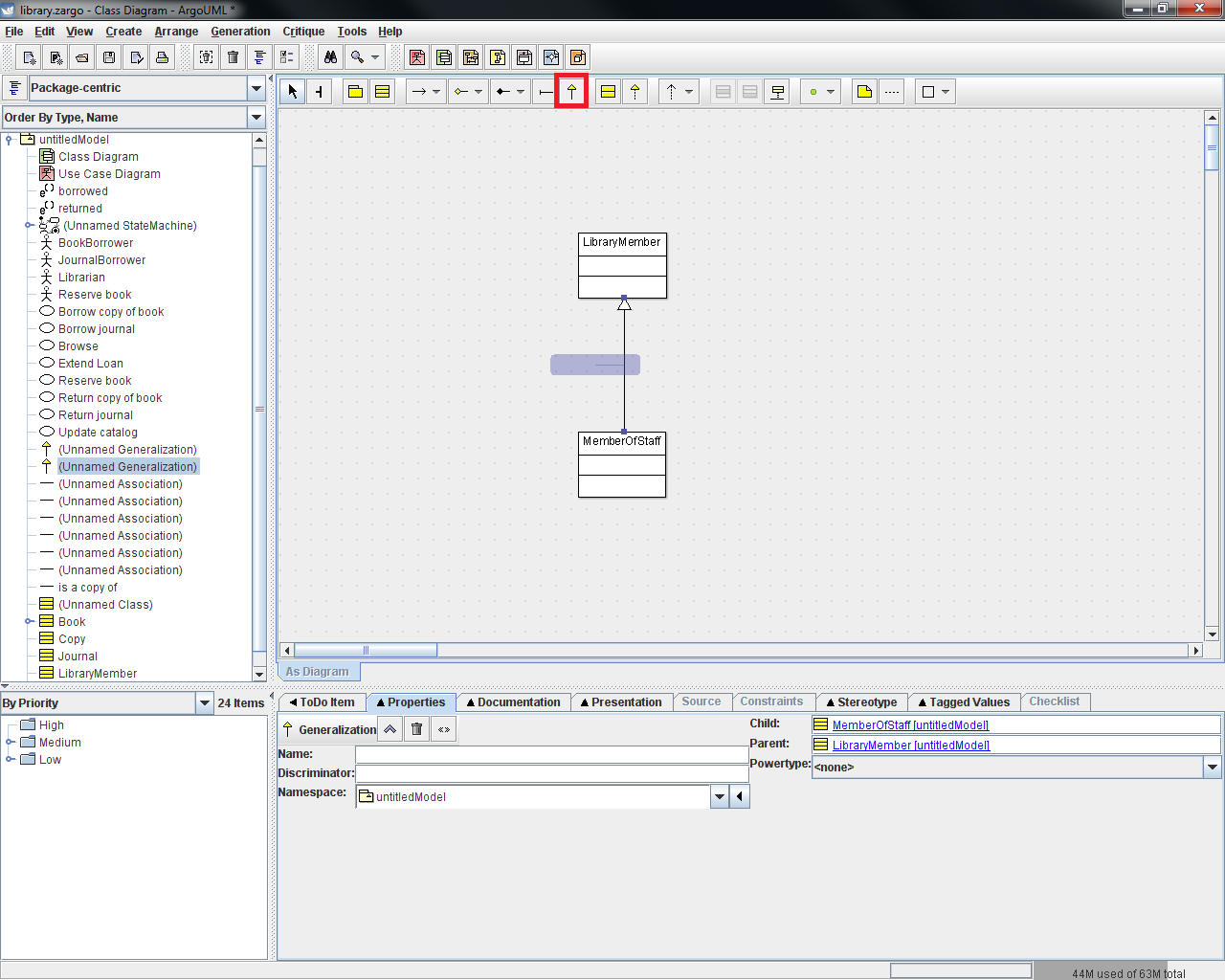Delete the generalization using the properties trash icon
This screenshot has width=1225, height=980.
tap(416, 729)
